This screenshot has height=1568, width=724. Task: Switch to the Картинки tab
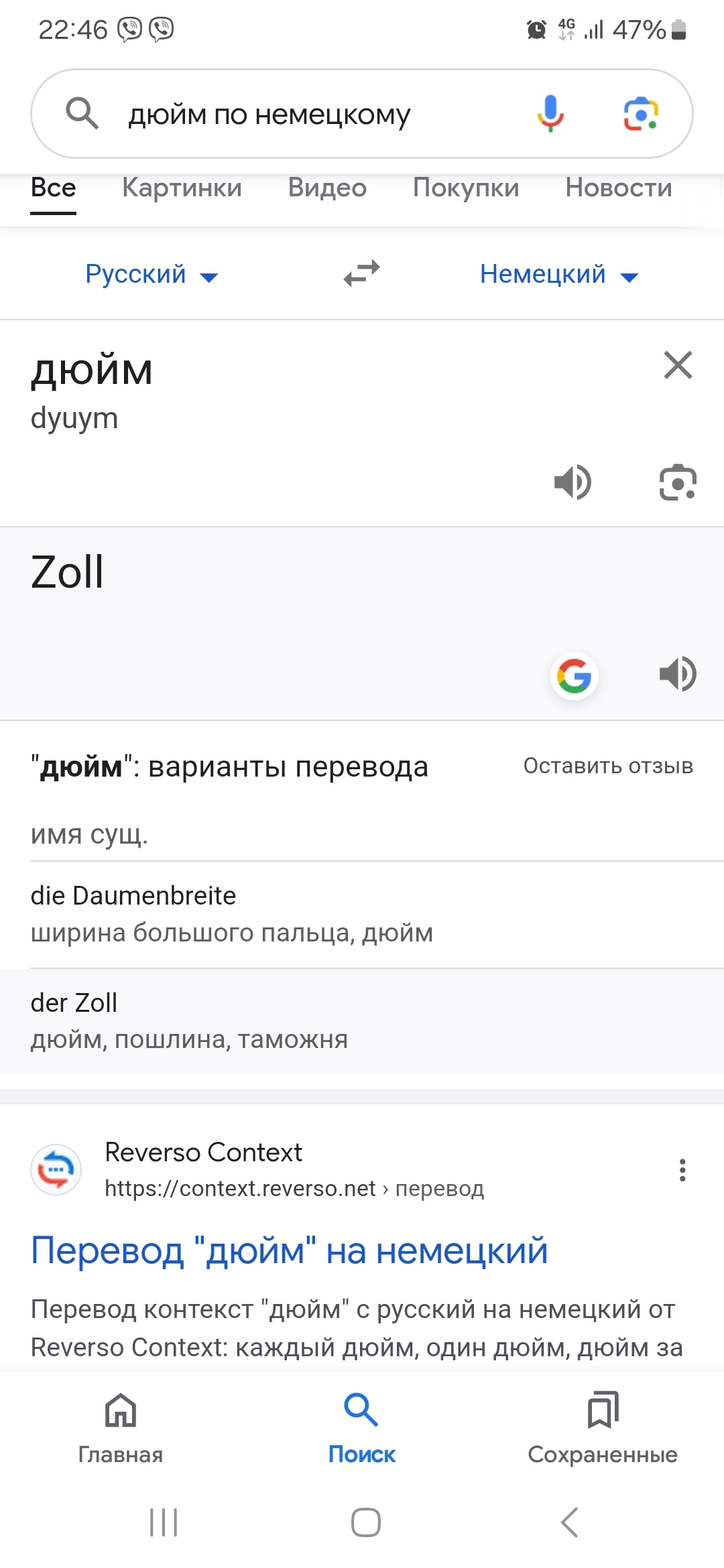182,188
